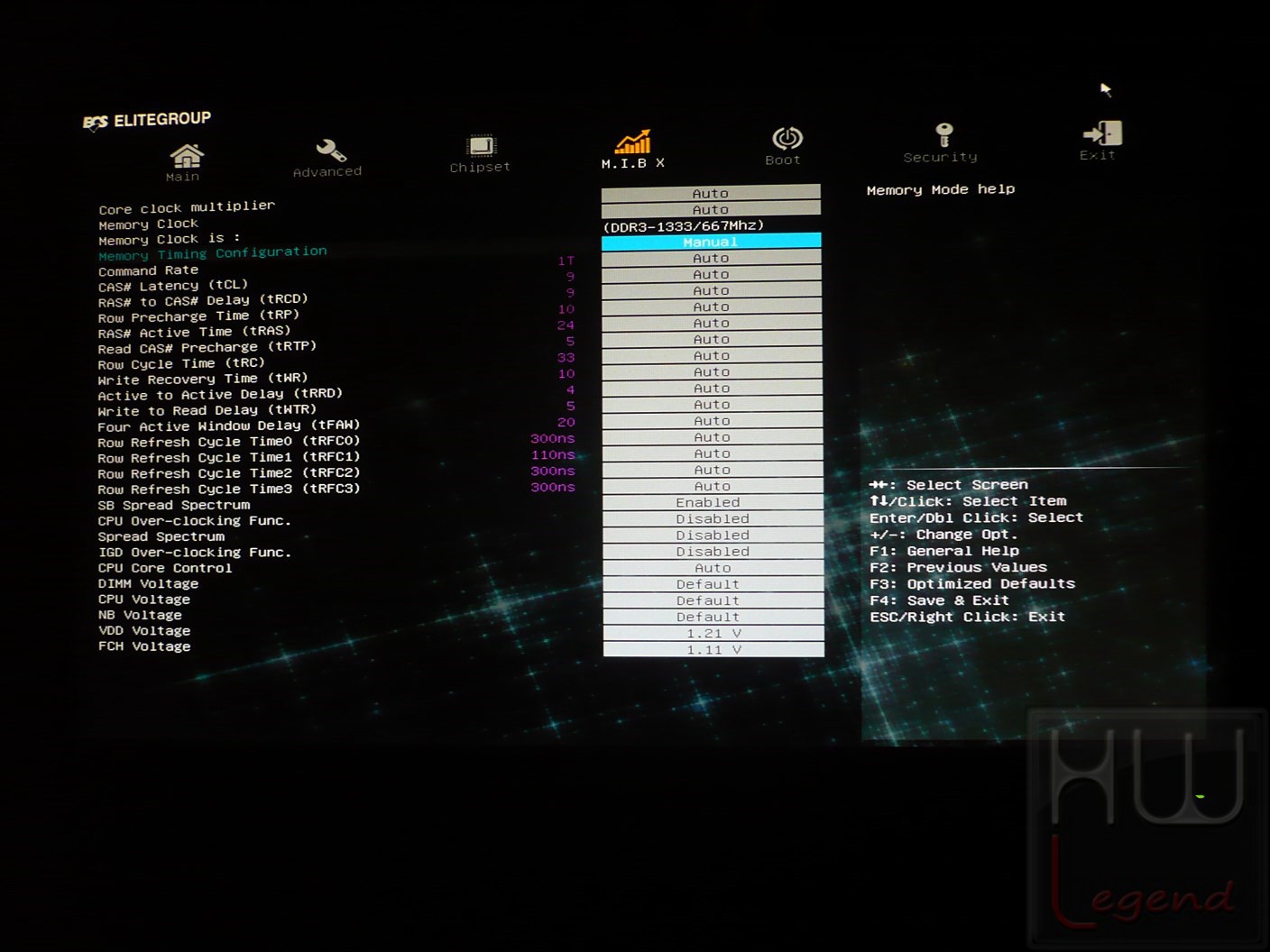Open CAS# Latency (tCL) Auto field
The image size is (1270, 952).
pos(712,274)
